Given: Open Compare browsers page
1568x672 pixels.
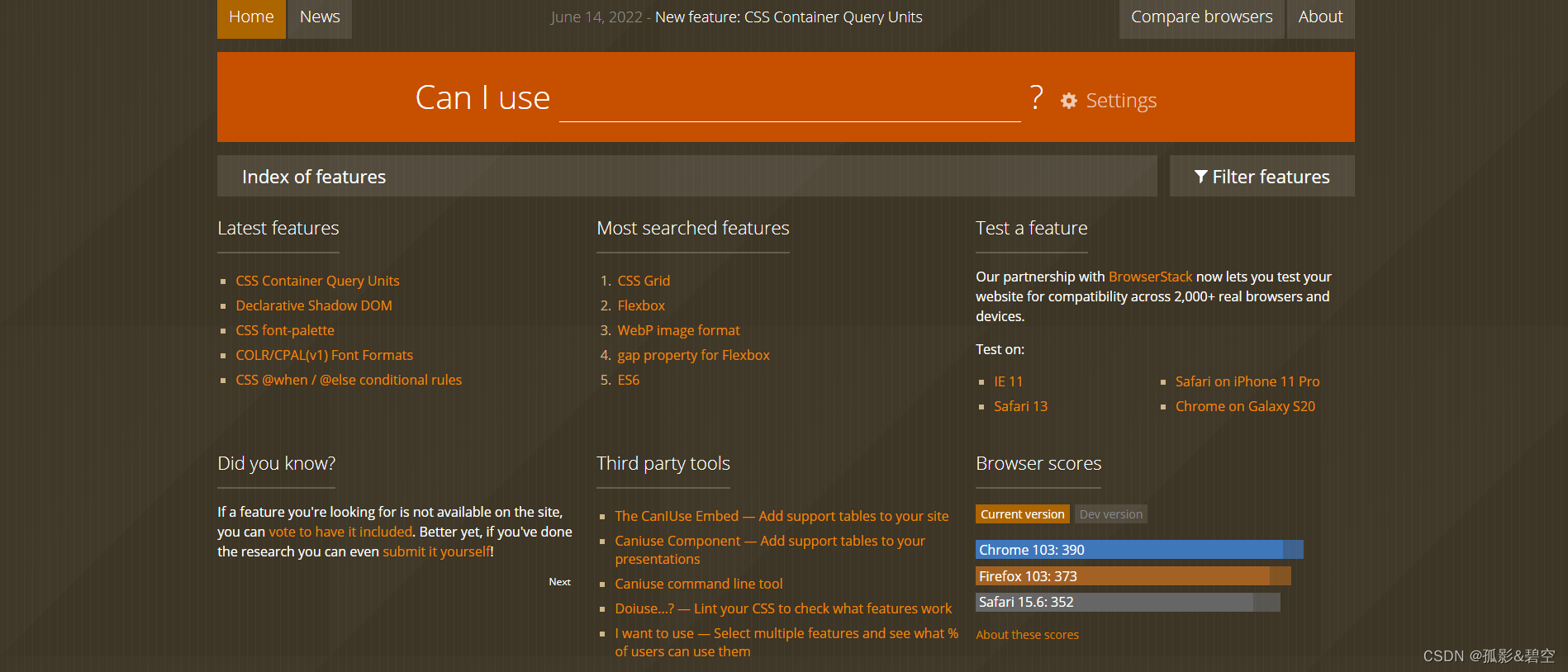Looking at the screenshot, I should click(1201, 18).
